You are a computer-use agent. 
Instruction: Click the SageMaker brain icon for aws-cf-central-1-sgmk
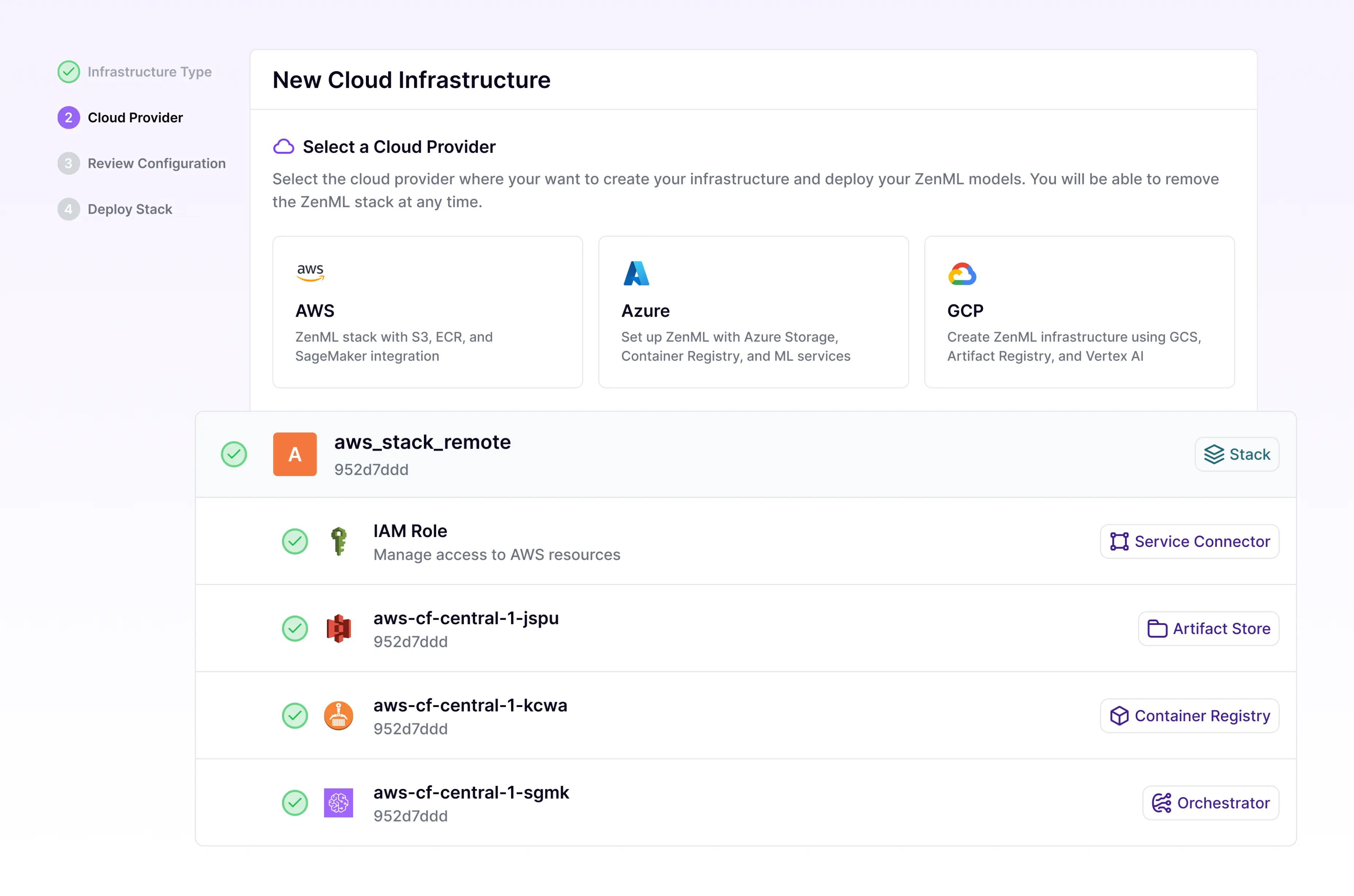tap(339, 803)
